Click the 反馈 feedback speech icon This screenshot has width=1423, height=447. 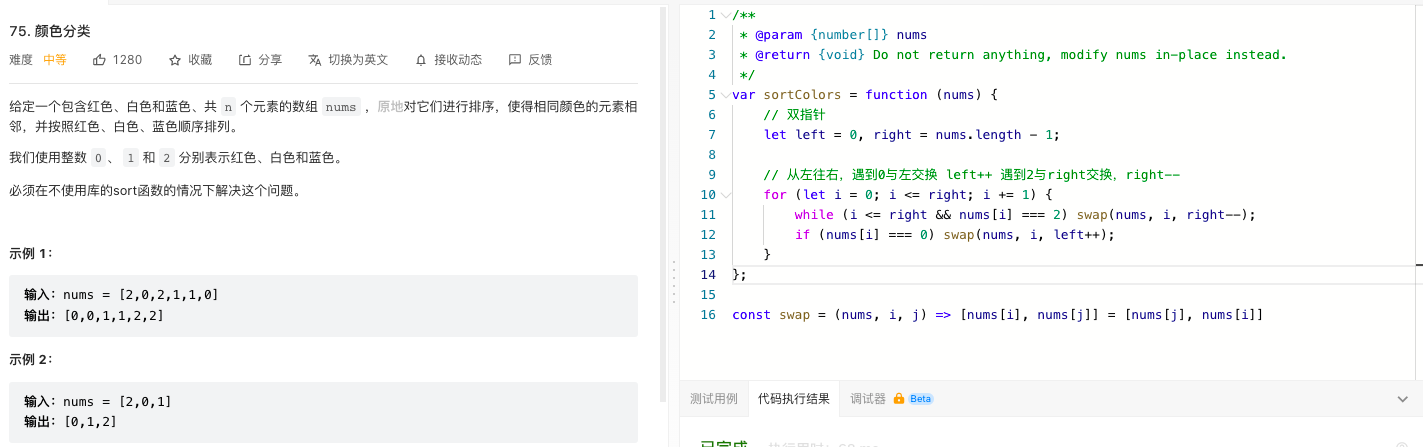(x=515, y=60)
